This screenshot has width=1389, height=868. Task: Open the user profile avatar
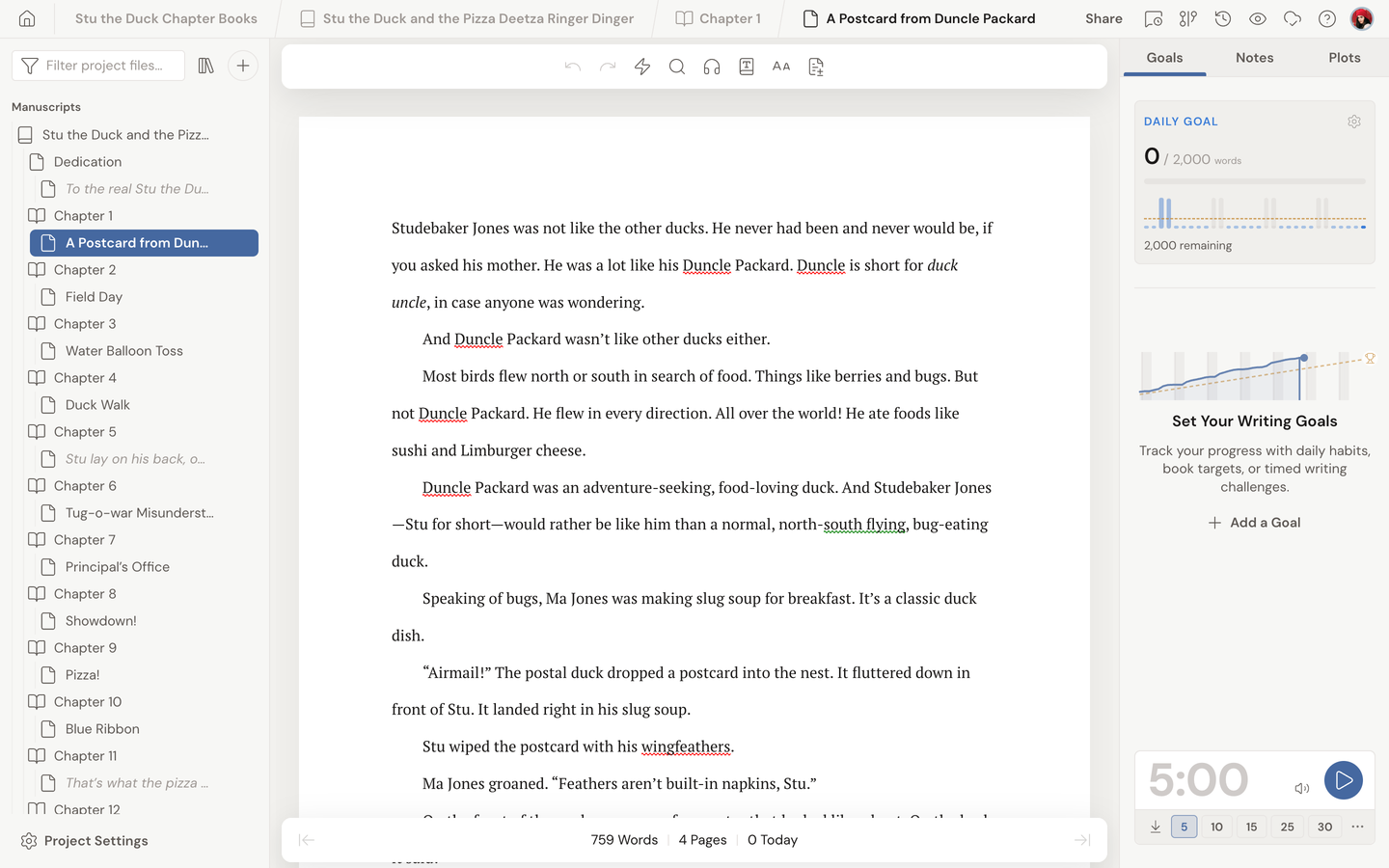[x=1362, y=18]
